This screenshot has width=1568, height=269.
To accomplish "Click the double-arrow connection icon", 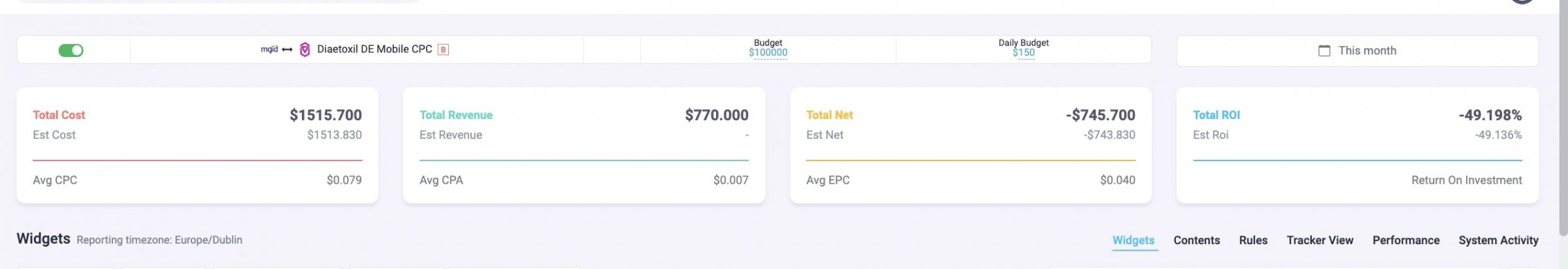I will (x=287, y=50).
